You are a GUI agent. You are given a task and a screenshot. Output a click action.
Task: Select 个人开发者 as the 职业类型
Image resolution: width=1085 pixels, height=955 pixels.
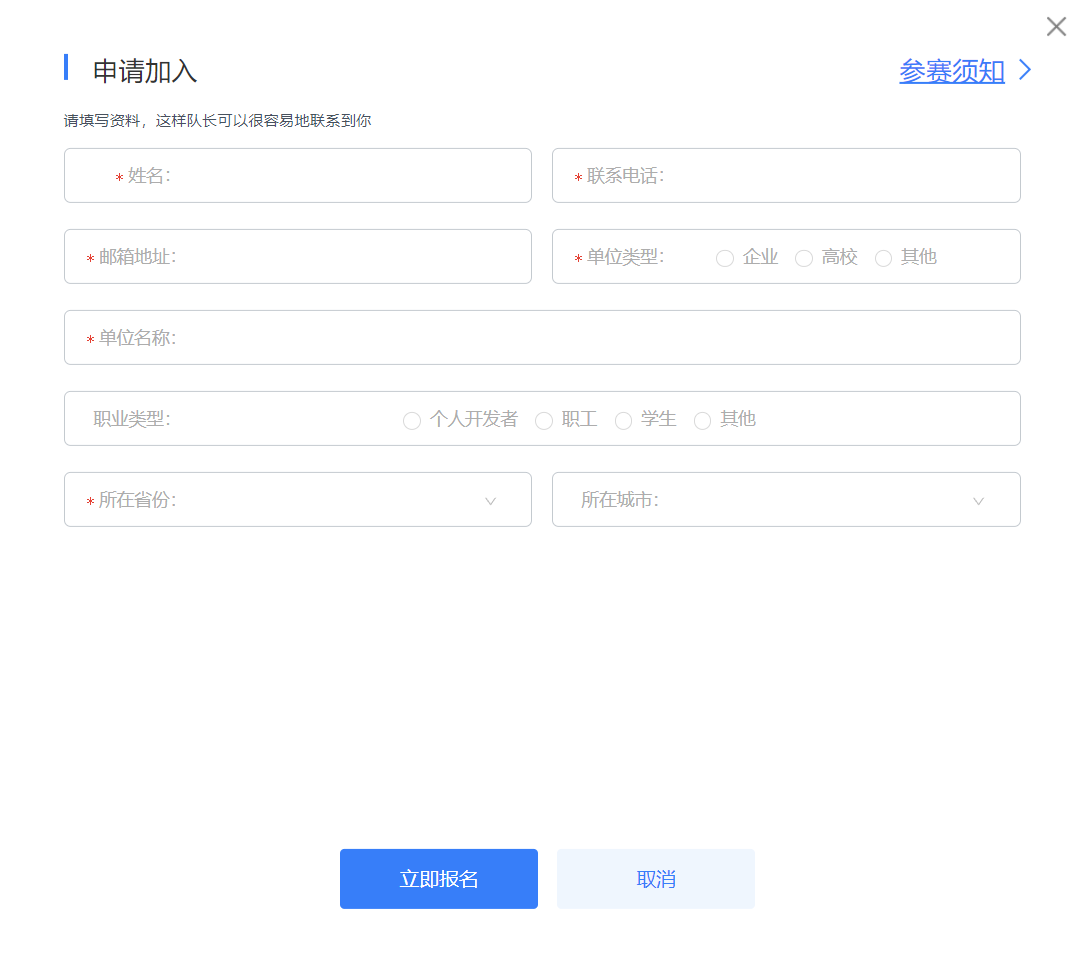coord(412,420)
